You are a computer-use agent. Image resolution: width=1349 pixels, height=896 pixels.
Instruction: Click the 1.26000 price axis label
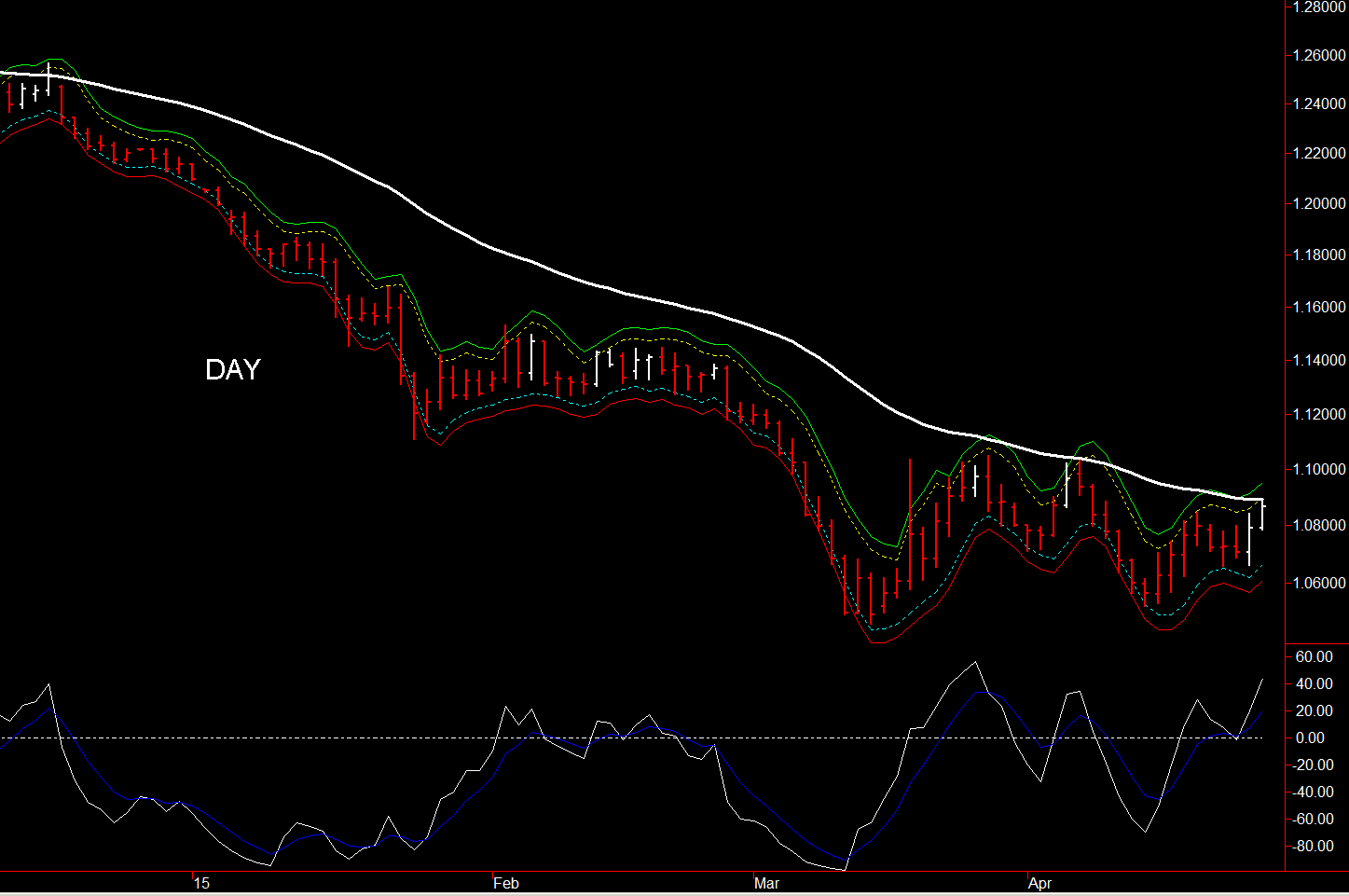[1317, 55]
